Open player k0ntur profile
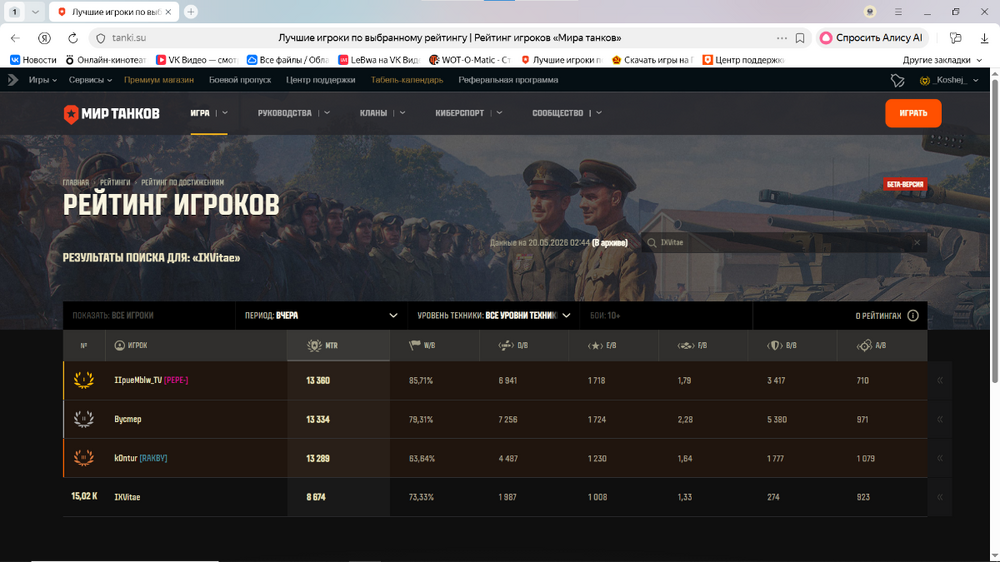The height and width of the screenshot is (562, 1000). click(x=126, y=458)
